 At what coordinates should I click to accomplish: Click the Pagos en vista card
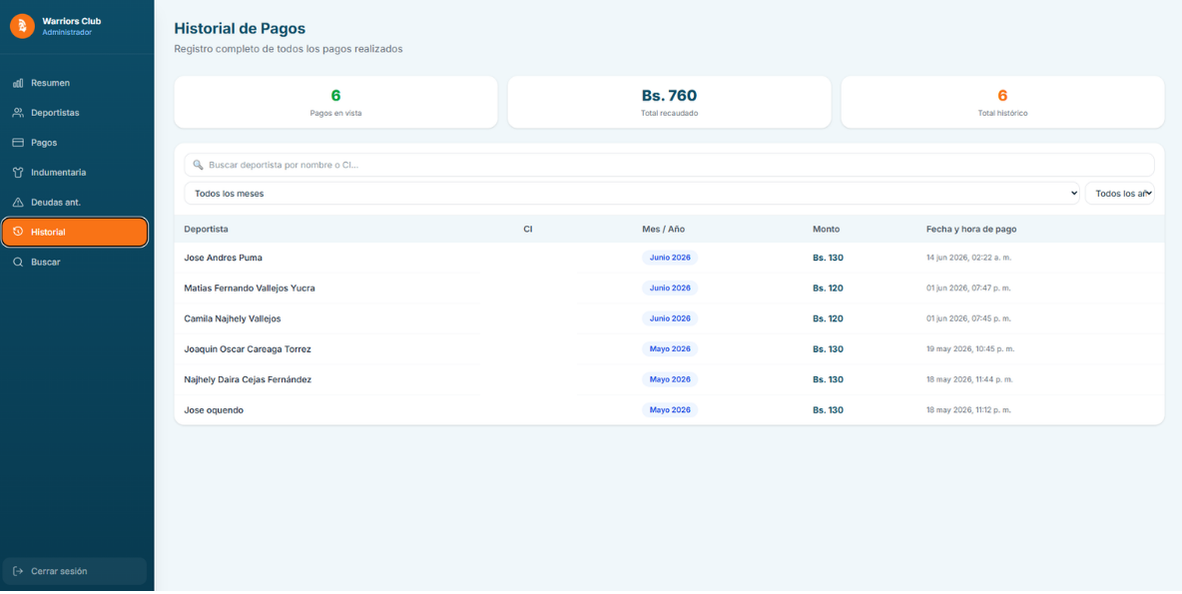pyautogui.click(x=335, y=102)
